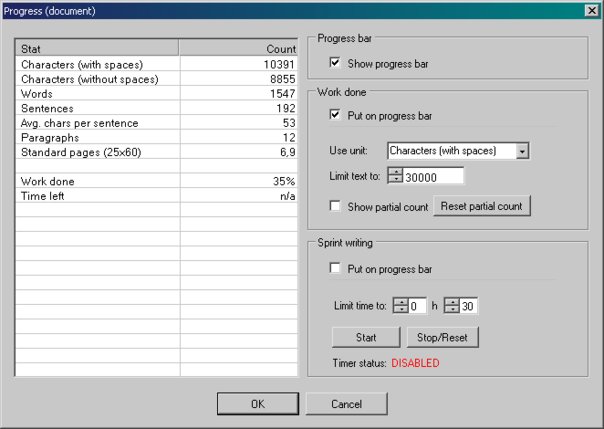Viewport: 604px width, 429px height.
Task: Click the minutes spinner for Limit time
Action: click(x=451, y=305)
